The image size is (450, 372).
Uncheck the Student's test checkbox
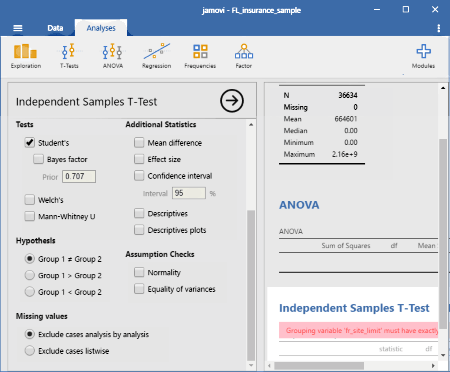click(30, 143)
